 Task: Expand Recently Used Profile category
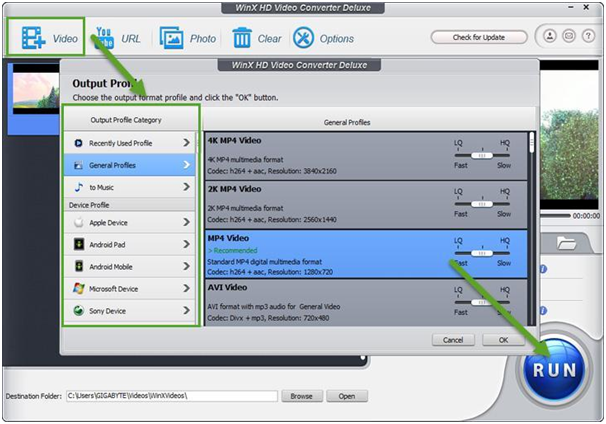tap(130, 143)
